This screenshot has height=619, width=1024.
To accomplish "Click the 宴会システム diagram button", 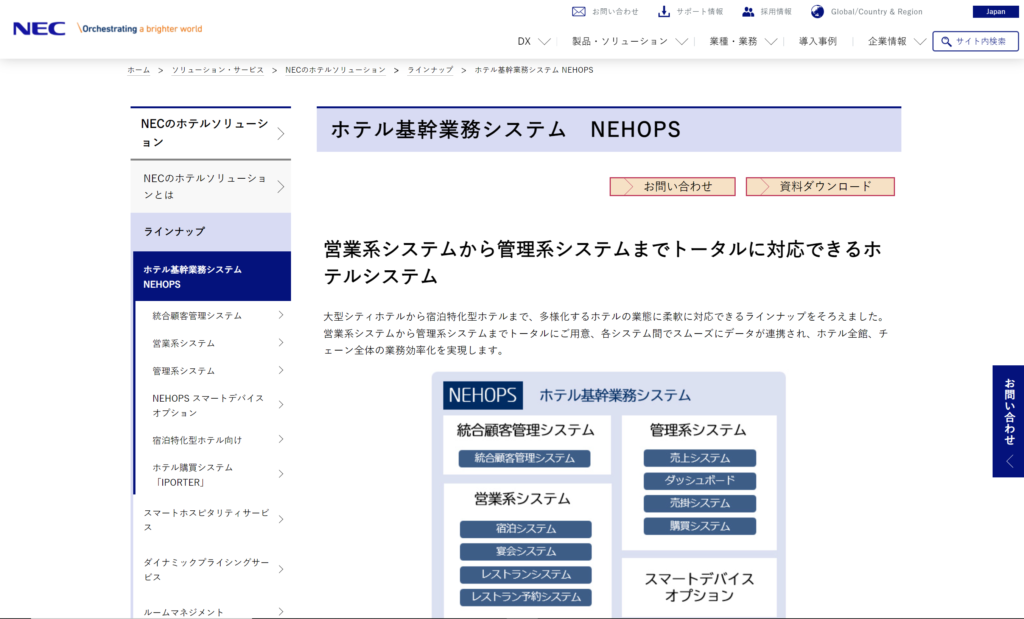I will (526, 552).
